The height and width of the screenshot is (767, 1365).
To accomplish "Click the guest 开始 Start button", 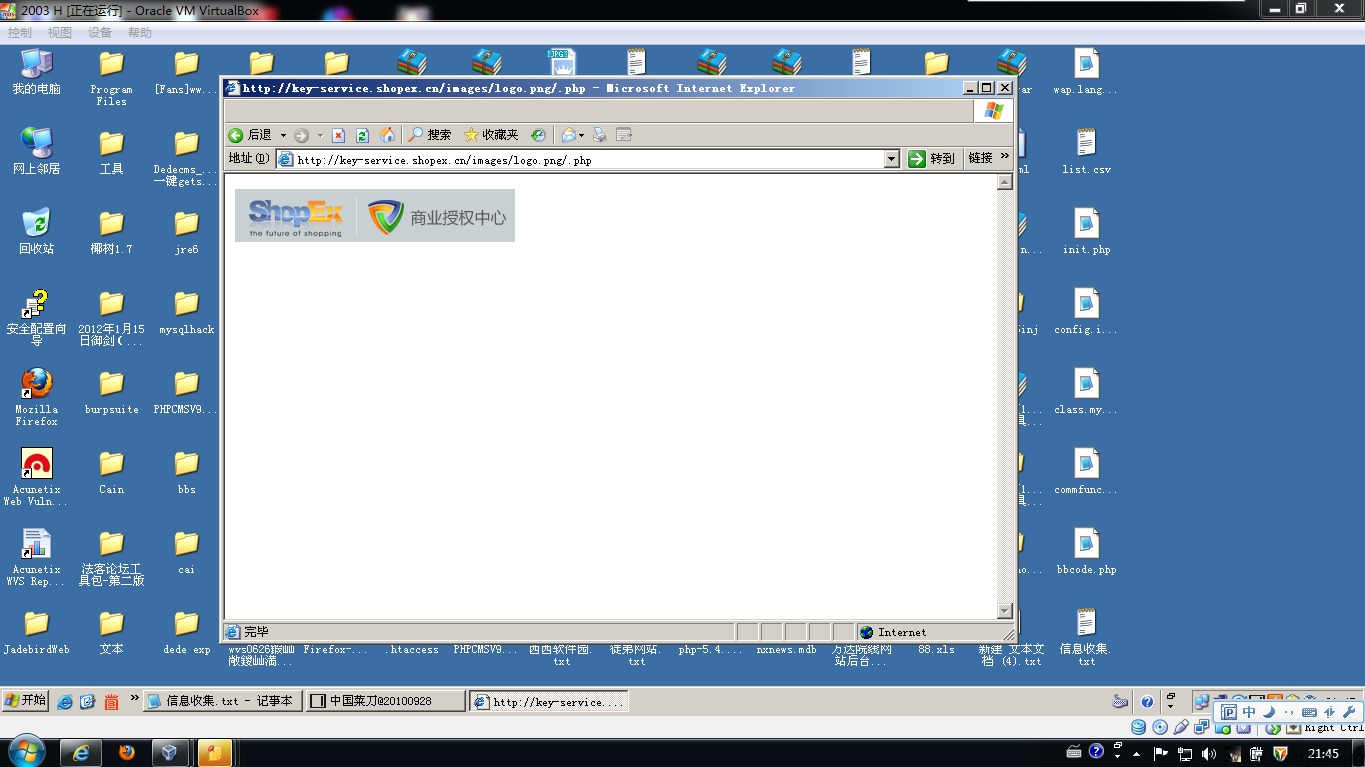I will (x=26, y=700).
